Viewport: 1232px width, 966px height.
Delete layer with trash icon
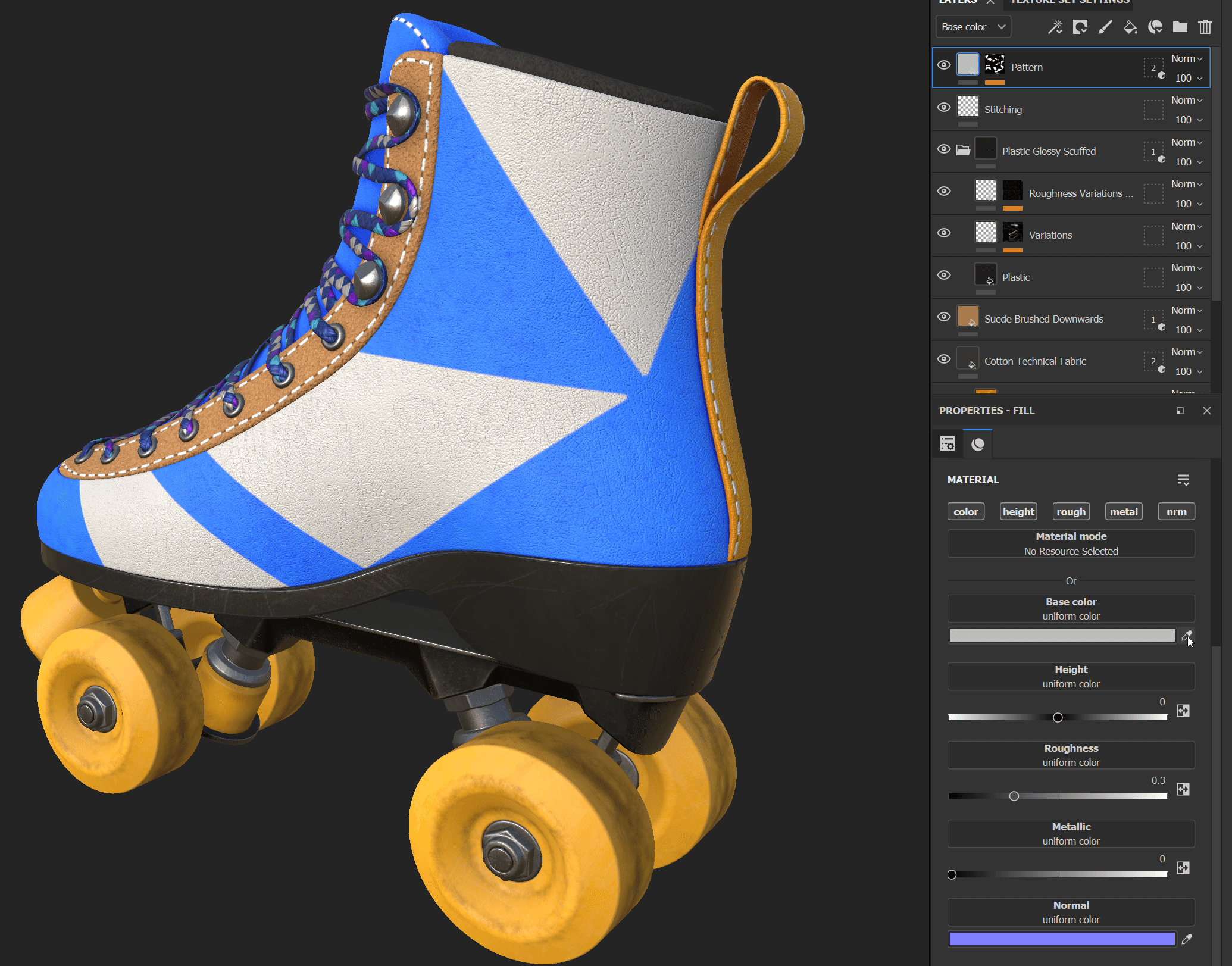pyautogui.click(x=1205, y=27)
